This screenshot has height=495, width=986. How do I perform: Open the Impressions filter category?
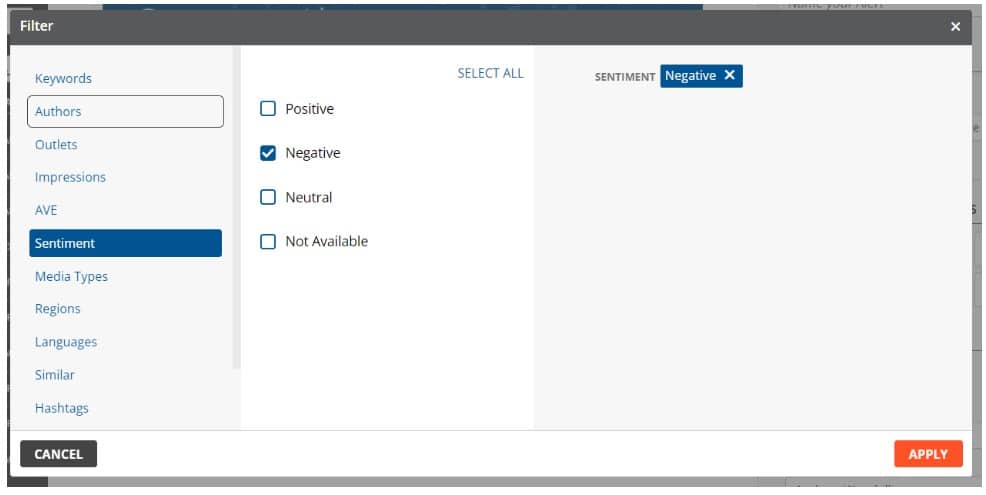click(x=70, y=178)
